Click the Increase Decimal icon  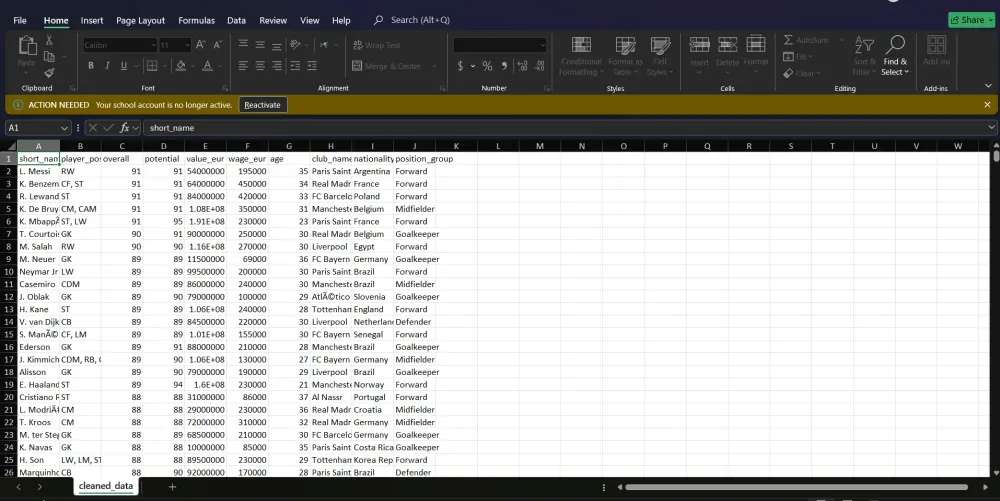(522, 66)
